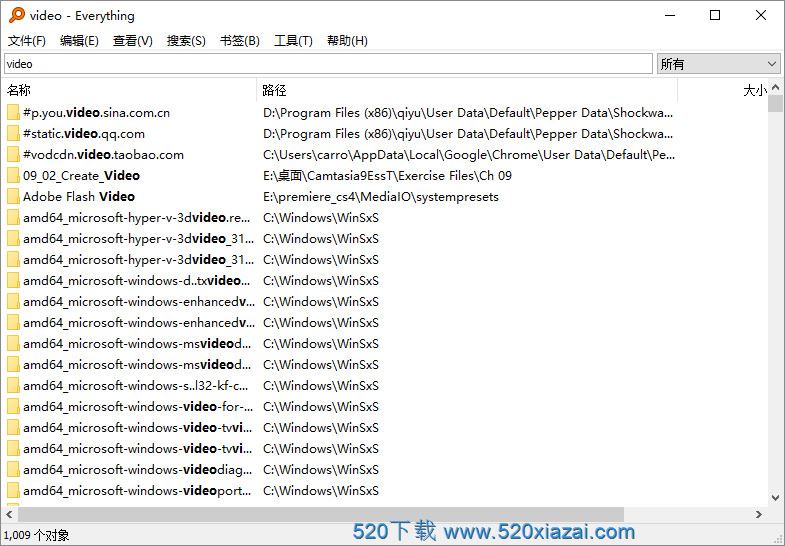Image resolution: width=785 pixels, height=546 pixels.
Task: Click the E:\premiere_cs4\MediaIO\systempresets path
Action: tap(381, 197)
